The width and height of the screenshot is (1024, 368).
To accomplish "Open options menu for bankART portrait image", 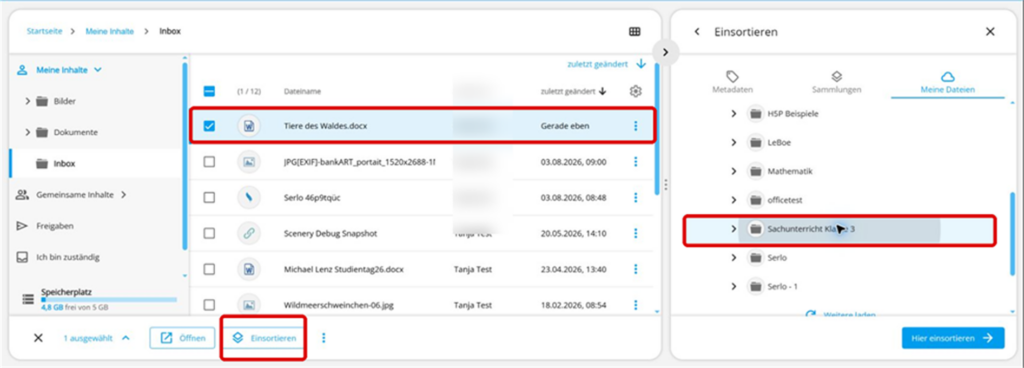I will pyautogui.click(x=635, y=162).
